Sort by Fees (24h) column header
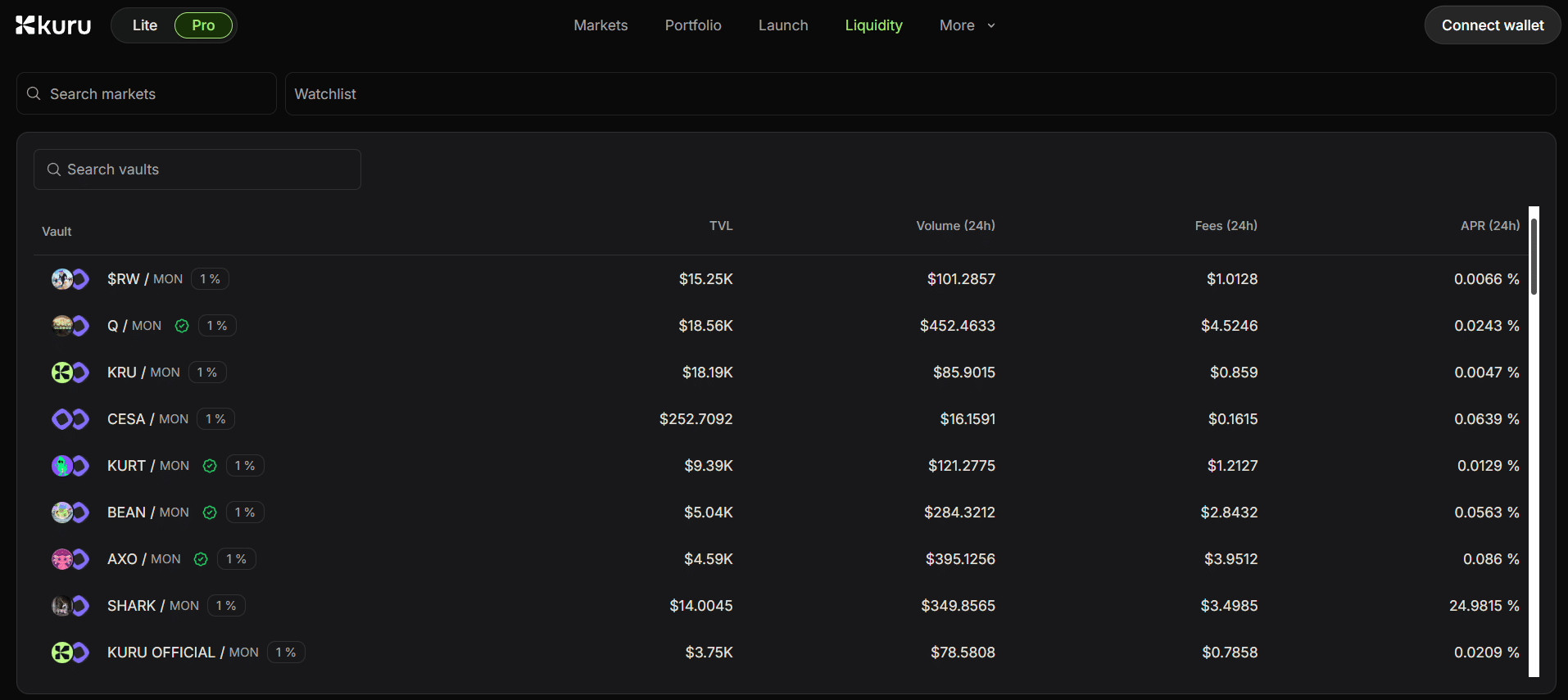1568x700 pixels. point(1226,226)
